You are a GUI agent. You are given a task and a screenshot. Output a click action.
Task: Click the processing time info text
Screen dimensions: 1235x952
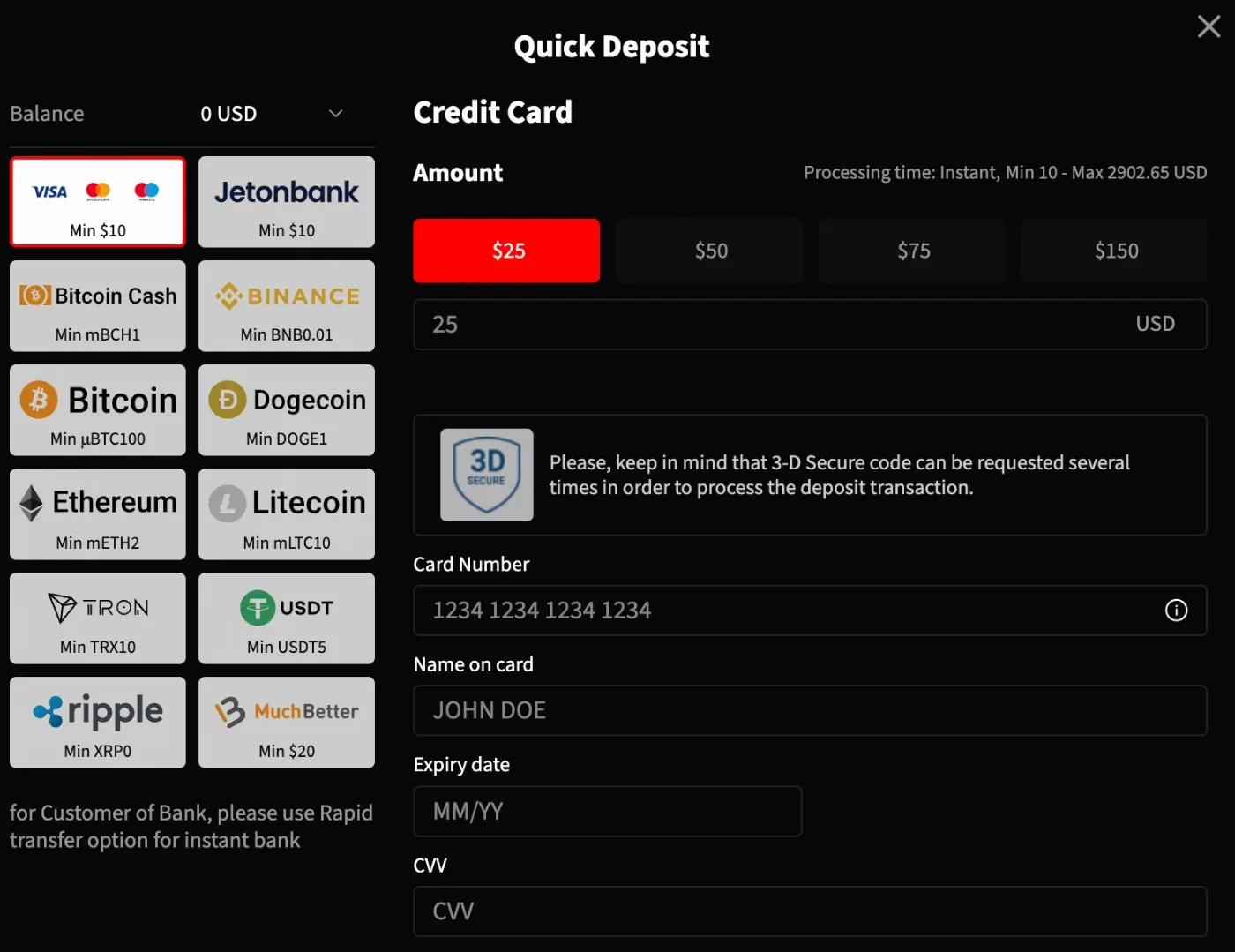coord(1005,173)
